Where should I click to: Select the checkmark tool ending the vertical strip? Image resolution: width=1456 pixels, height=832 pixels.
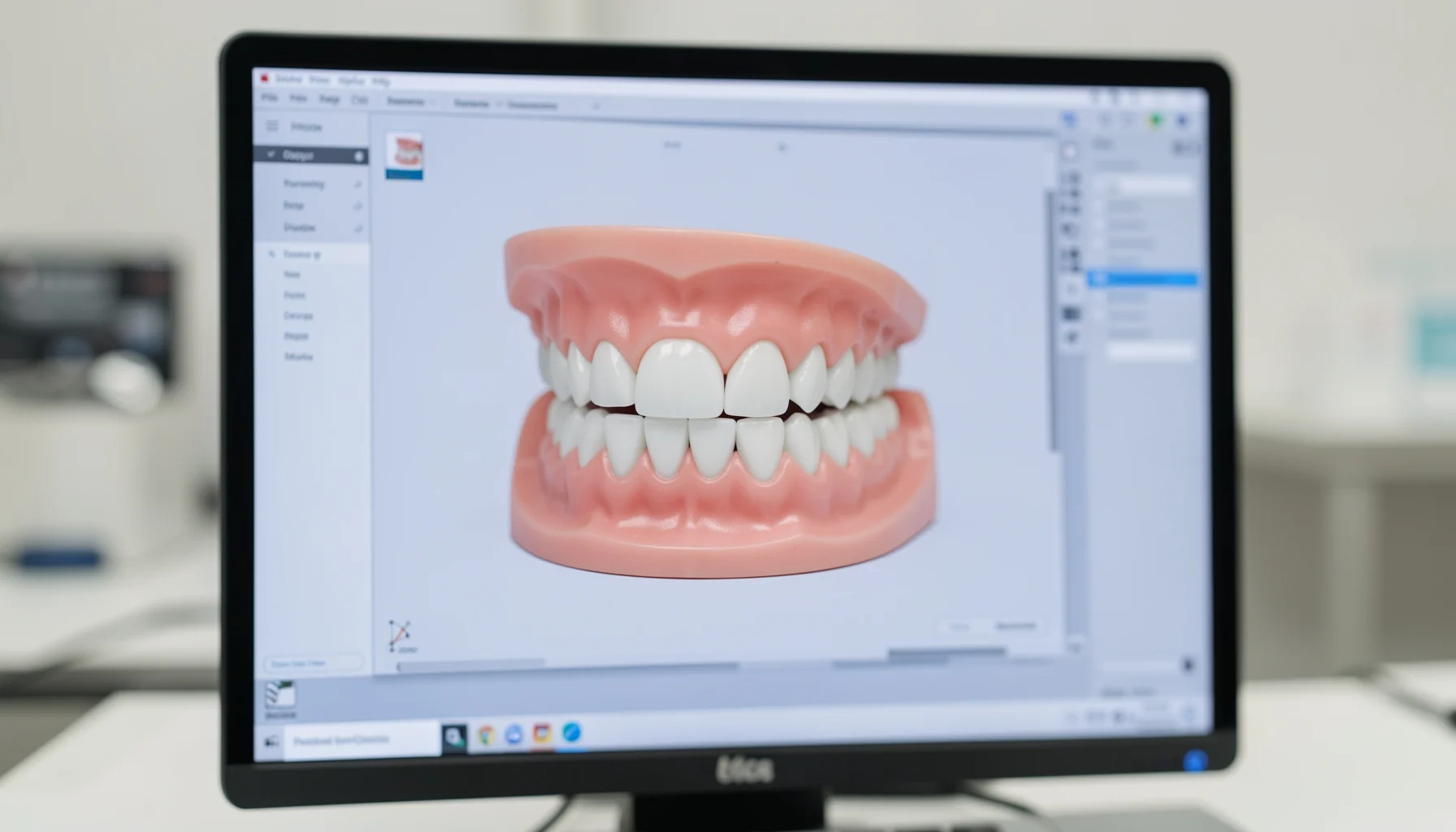click(x=1072, y=337)
